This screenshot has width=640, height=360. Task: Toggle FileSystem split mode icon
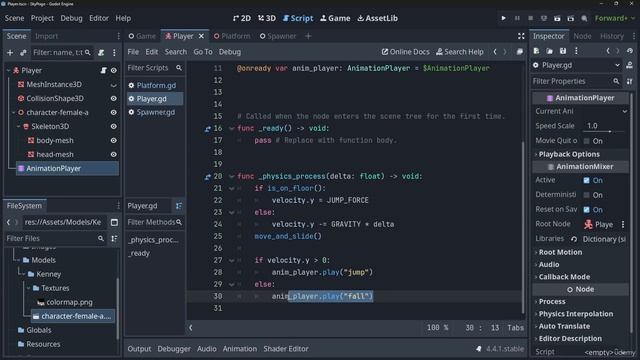[114, 222]
